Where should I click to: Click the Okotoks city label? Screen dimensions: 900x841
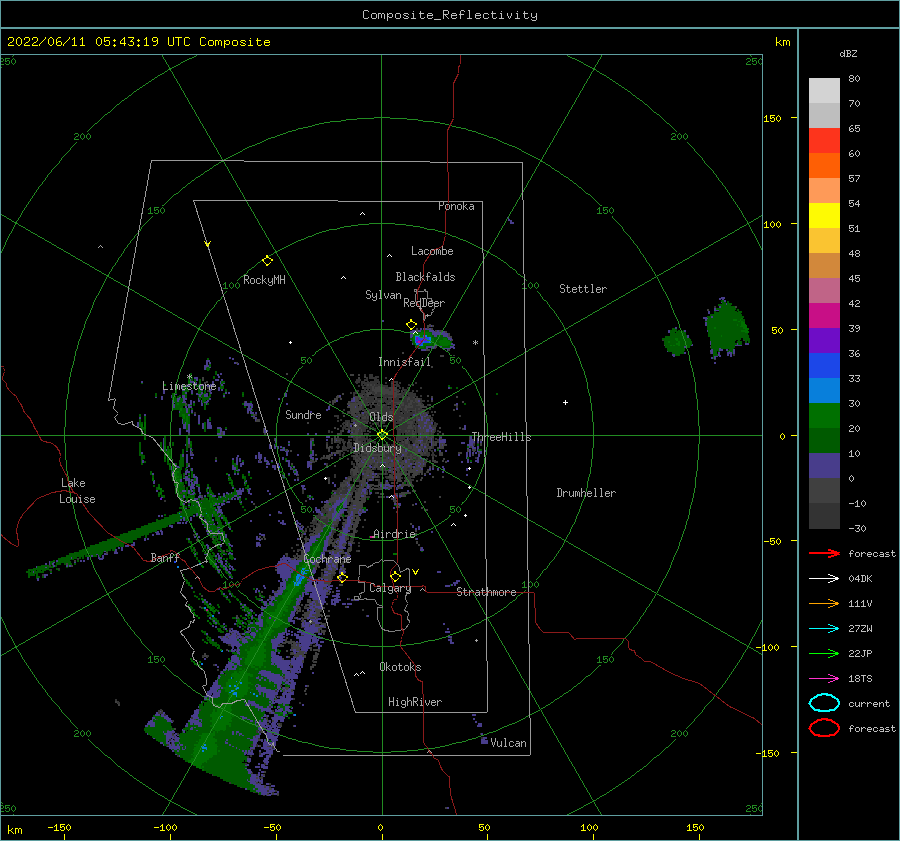(x=400, y=666)
